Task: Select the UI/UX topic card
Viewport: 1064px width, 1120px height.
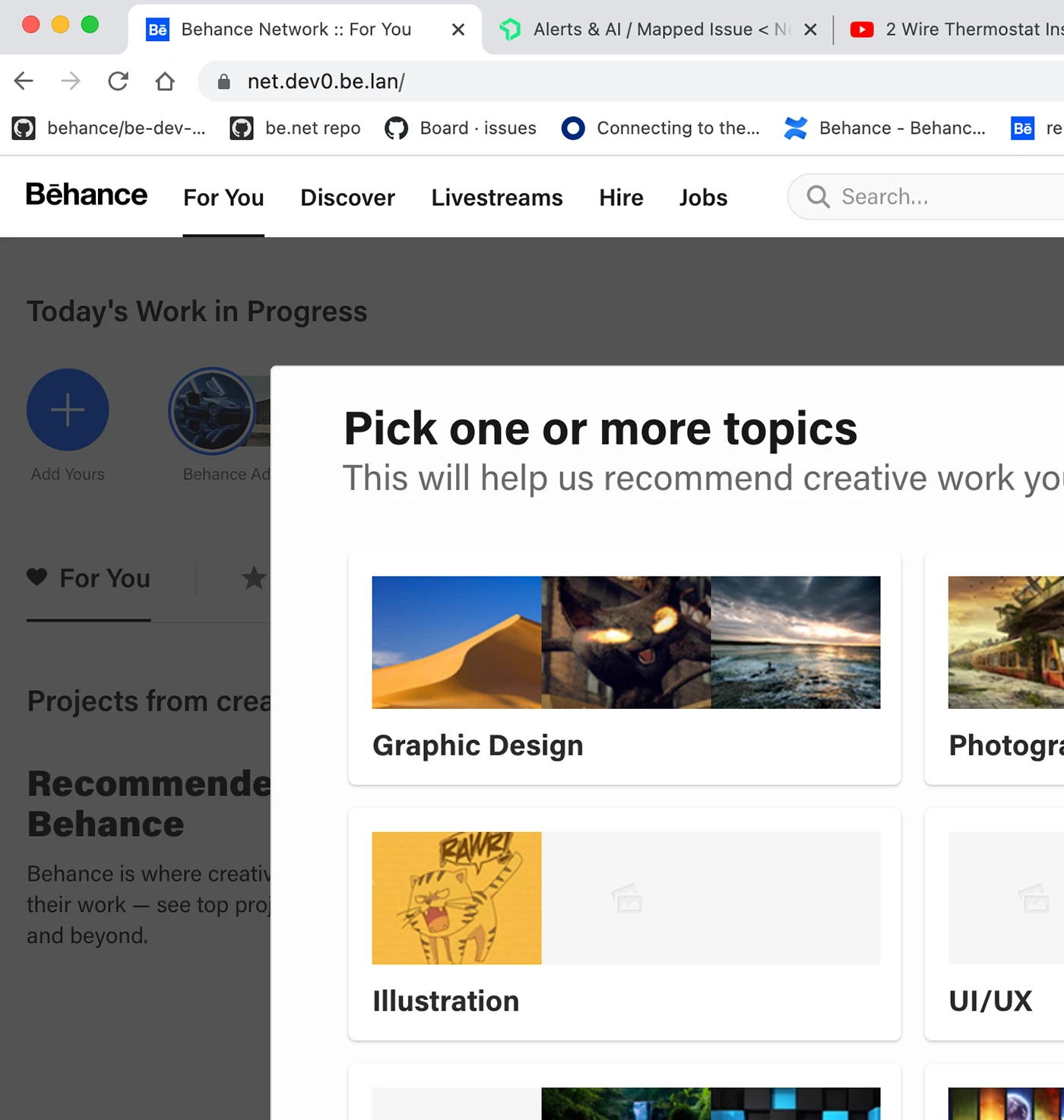Action: [x=996, y=924]
